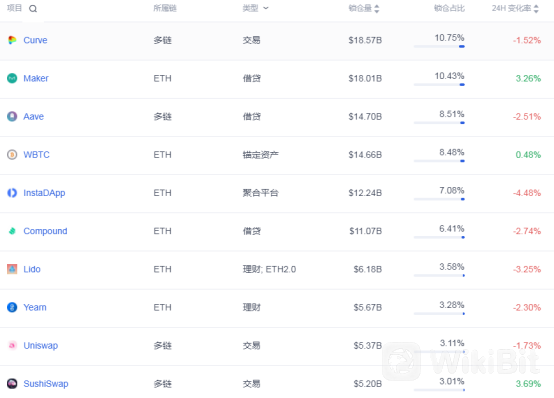Screen dimensions: 554x398
Task: Click the Maker green logo icon
Action: click(x=12, y=78)
